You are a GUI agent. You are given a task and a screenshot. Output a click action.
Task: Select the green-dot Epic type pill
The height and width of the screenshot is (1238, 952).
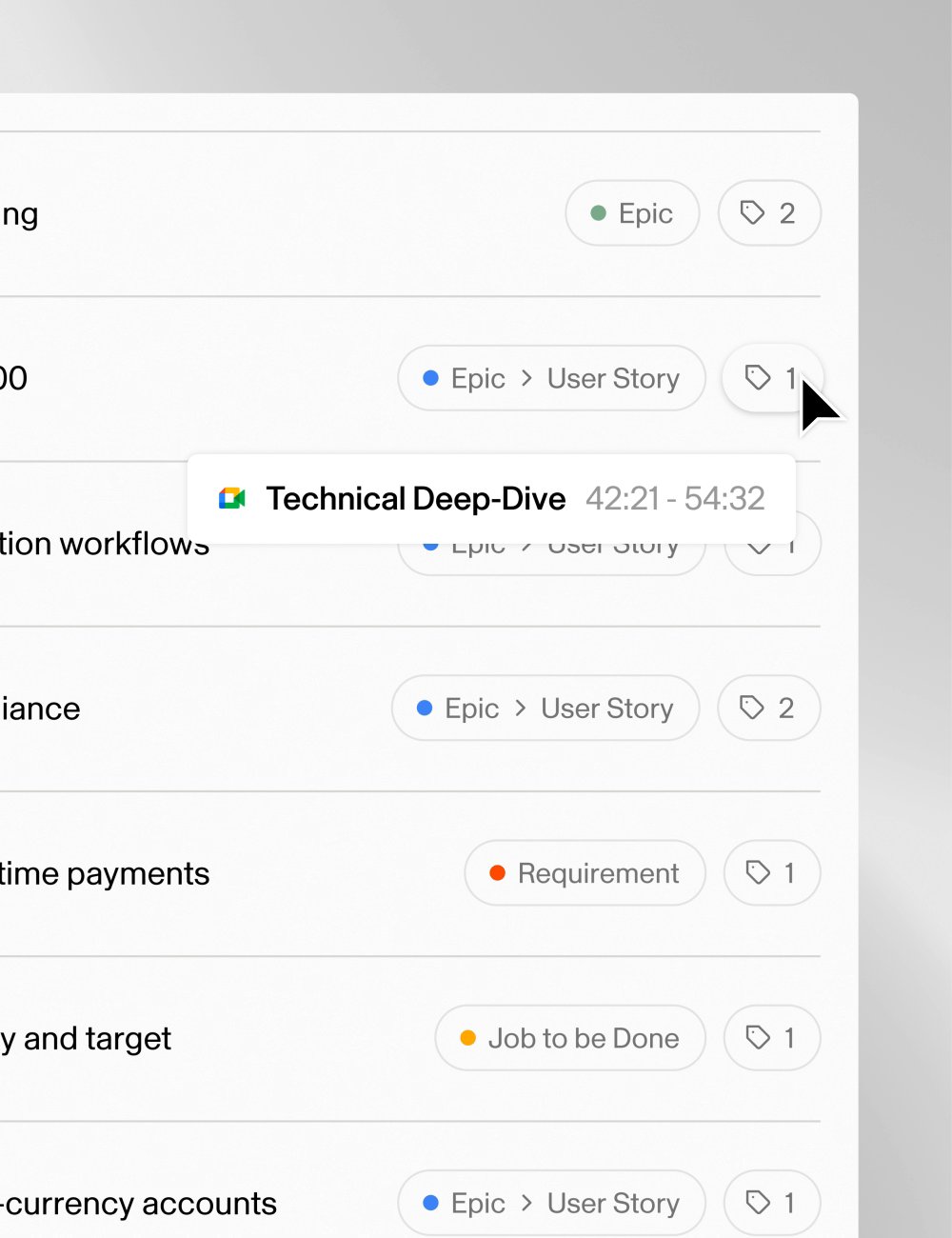[x=632, y=213]
